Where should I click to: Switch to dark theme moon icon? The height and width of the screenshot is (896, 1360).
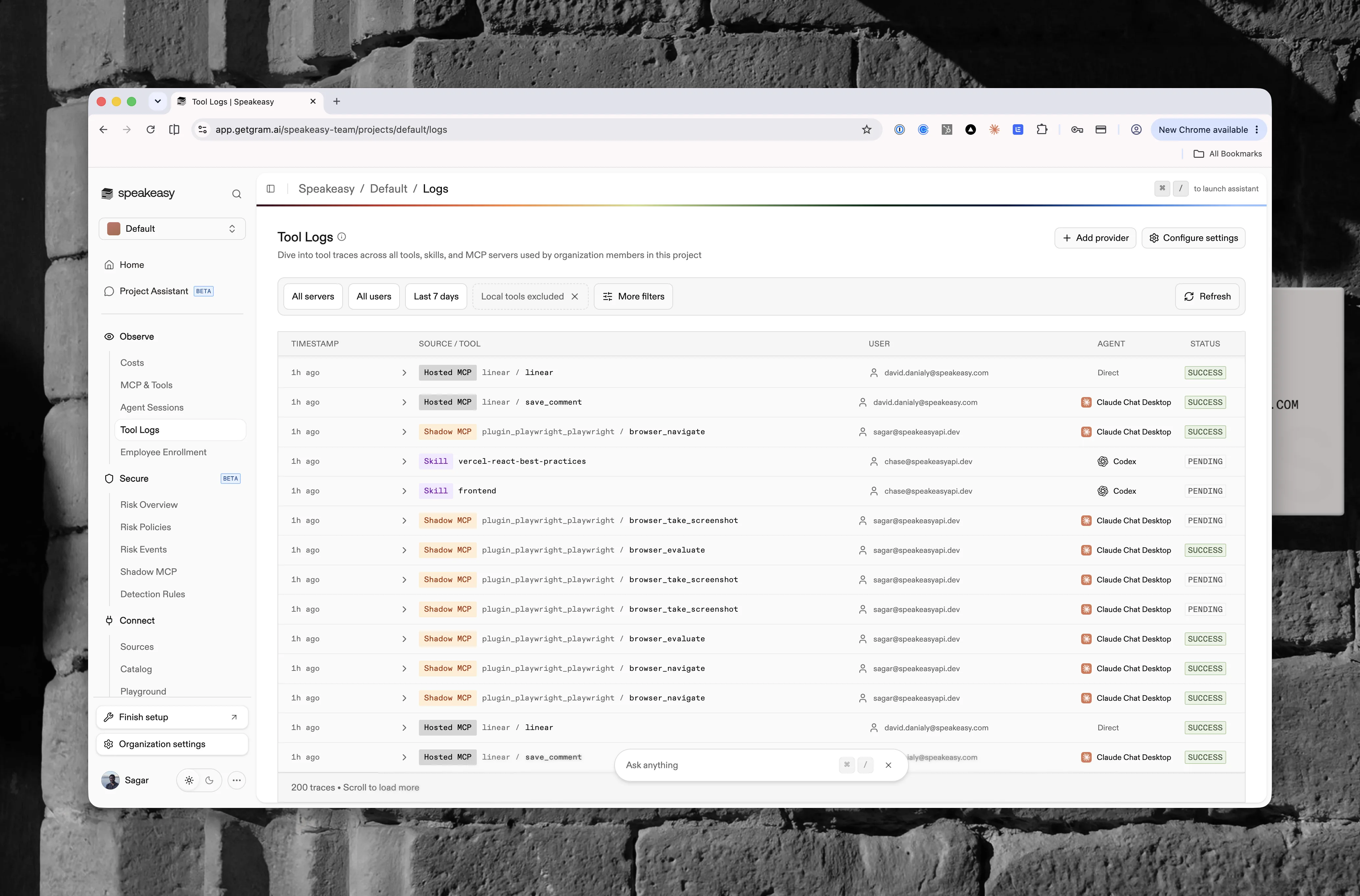click(209, 780)
